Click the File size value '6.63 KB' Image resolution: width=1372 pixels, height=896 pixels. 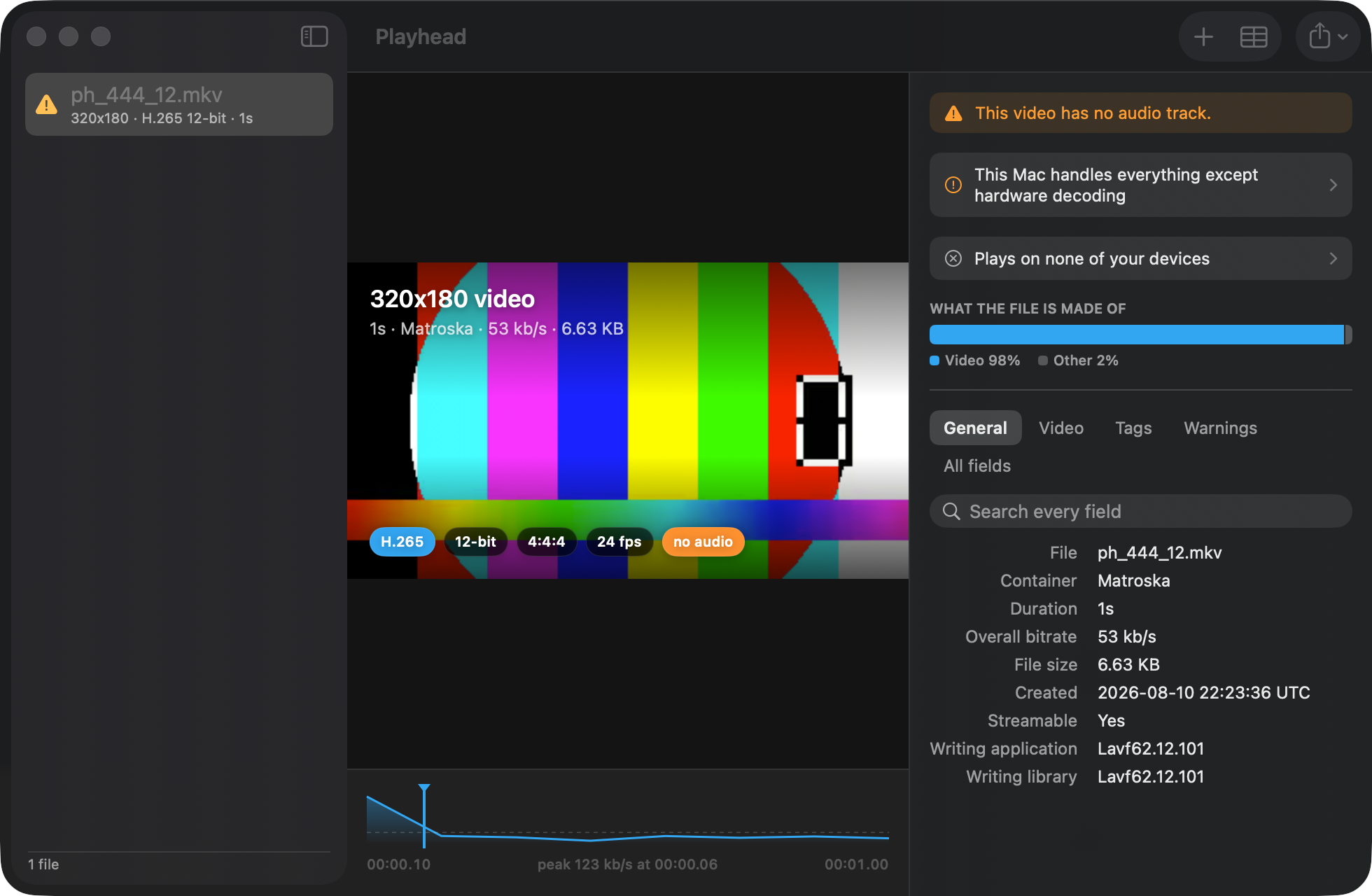1128,665
